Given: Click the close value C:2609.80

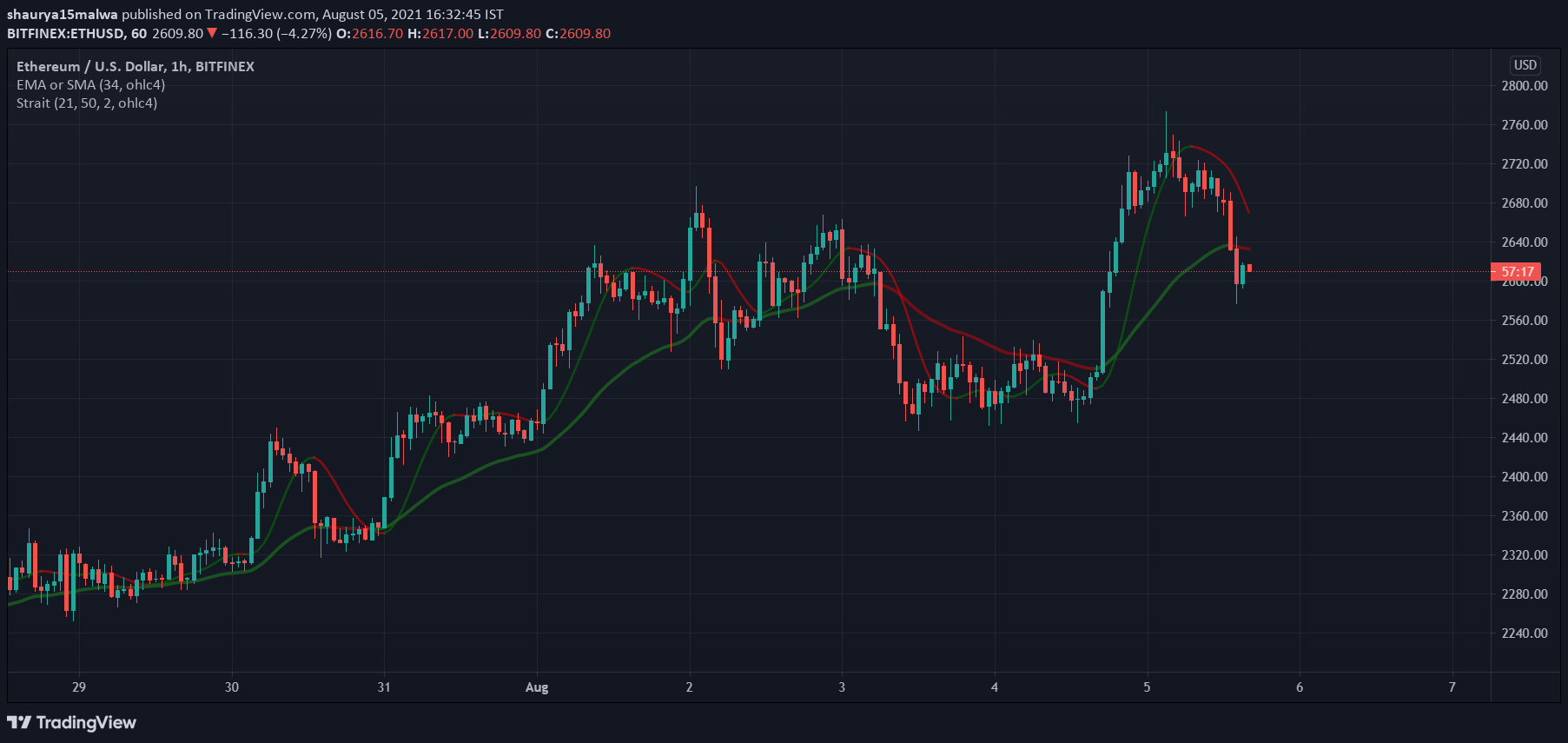Looking at the screenshot, I should [x=578, y=33].
